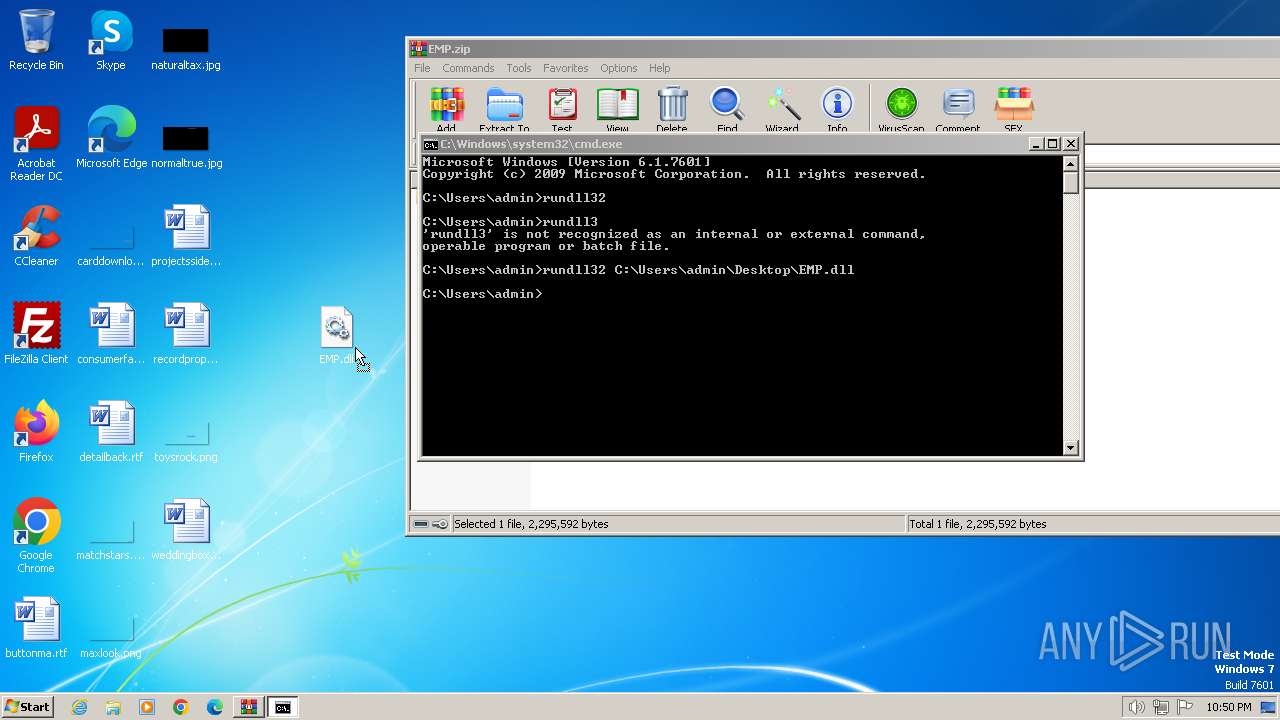Open Edge from the taskbar

point(214,707)
